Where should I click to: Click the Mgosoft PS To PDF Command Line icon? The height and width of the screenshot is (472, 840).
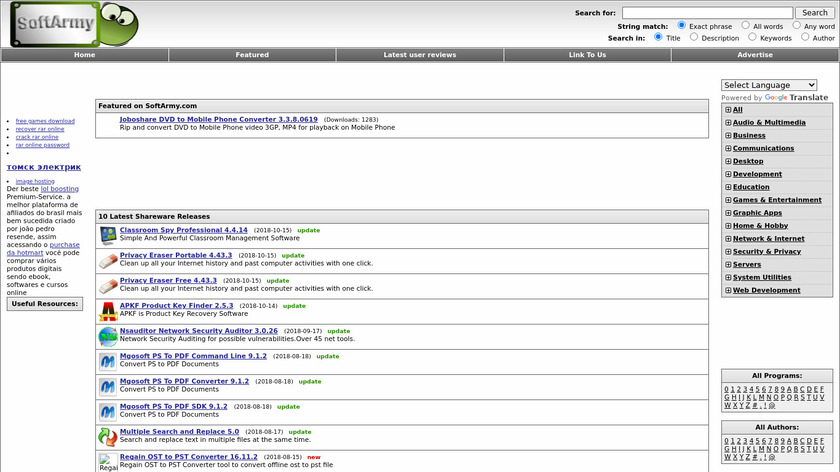pos(108,362)
